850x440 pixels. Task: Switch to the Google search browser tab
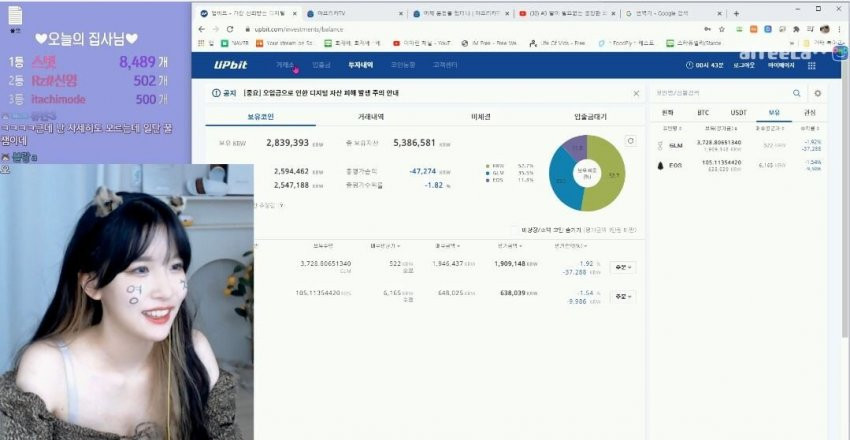click(674, 14)
